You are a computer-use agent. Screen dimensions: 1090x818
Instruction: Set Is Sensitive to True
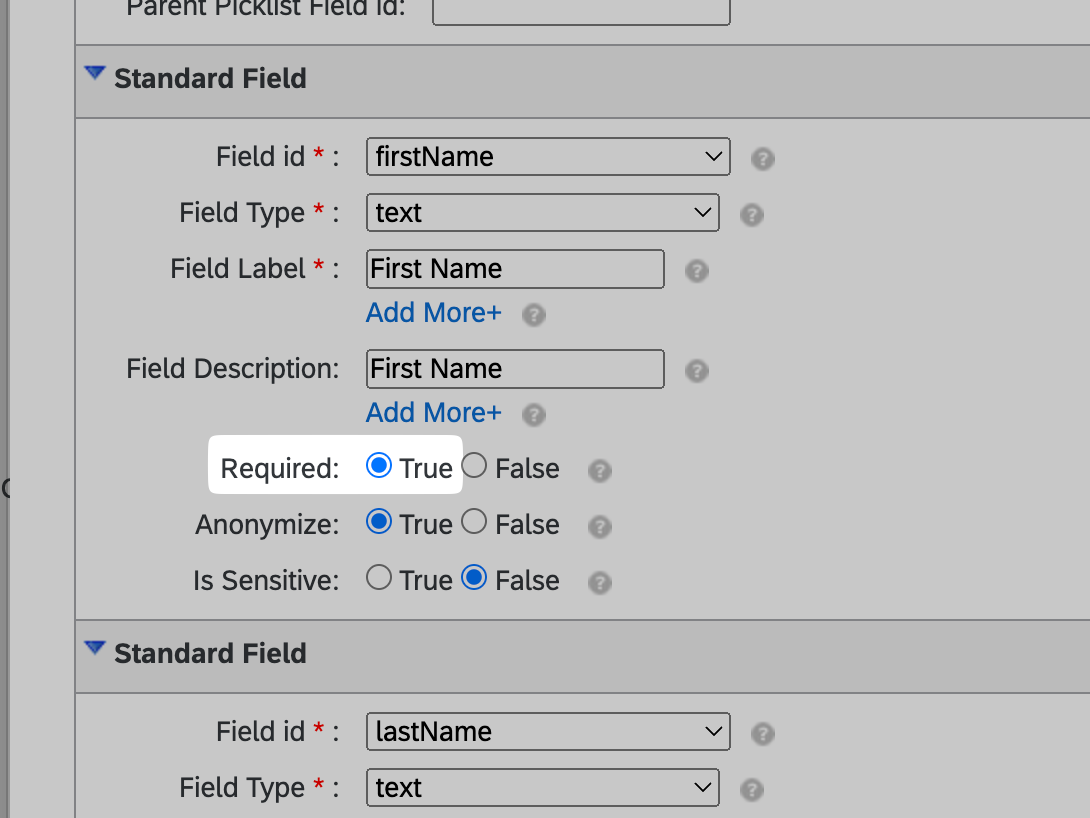click(379, 578)
